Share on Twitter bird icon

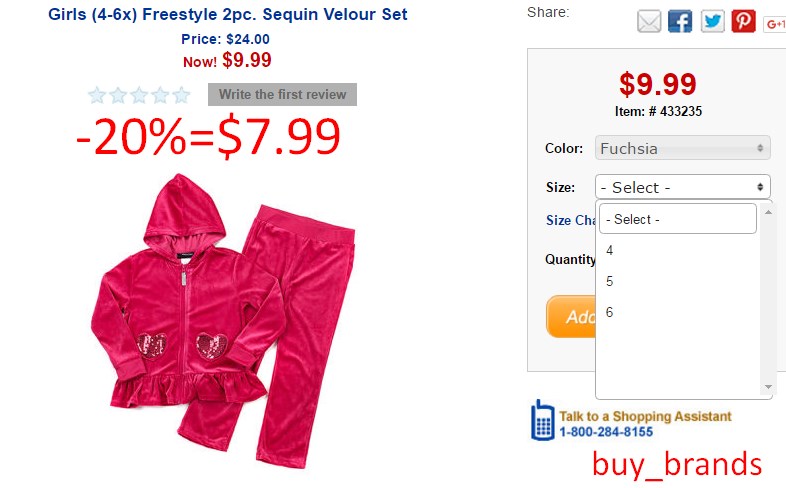tap(712, 22)
